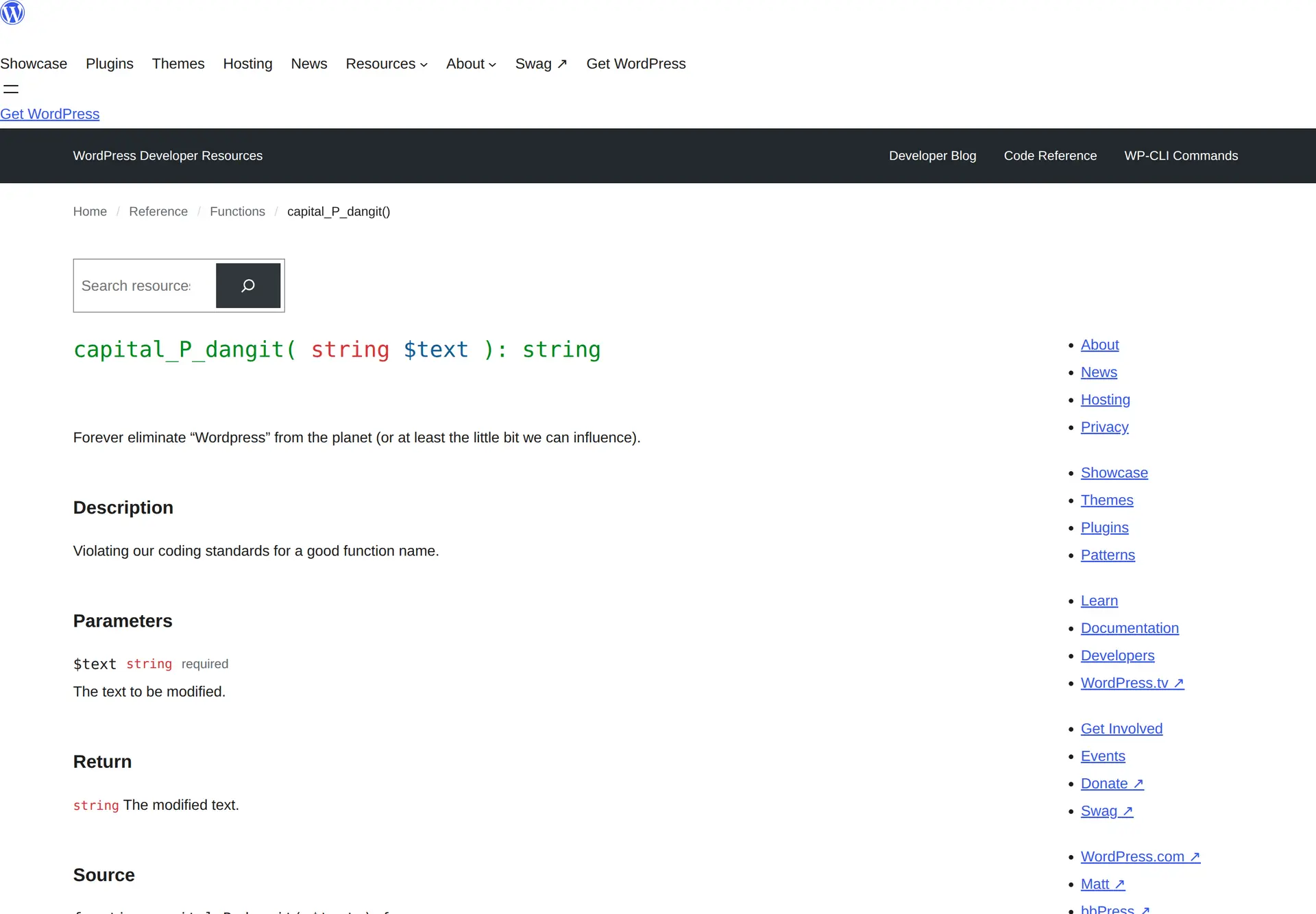Open the Privacy sidebar link

pos(1104,427)
